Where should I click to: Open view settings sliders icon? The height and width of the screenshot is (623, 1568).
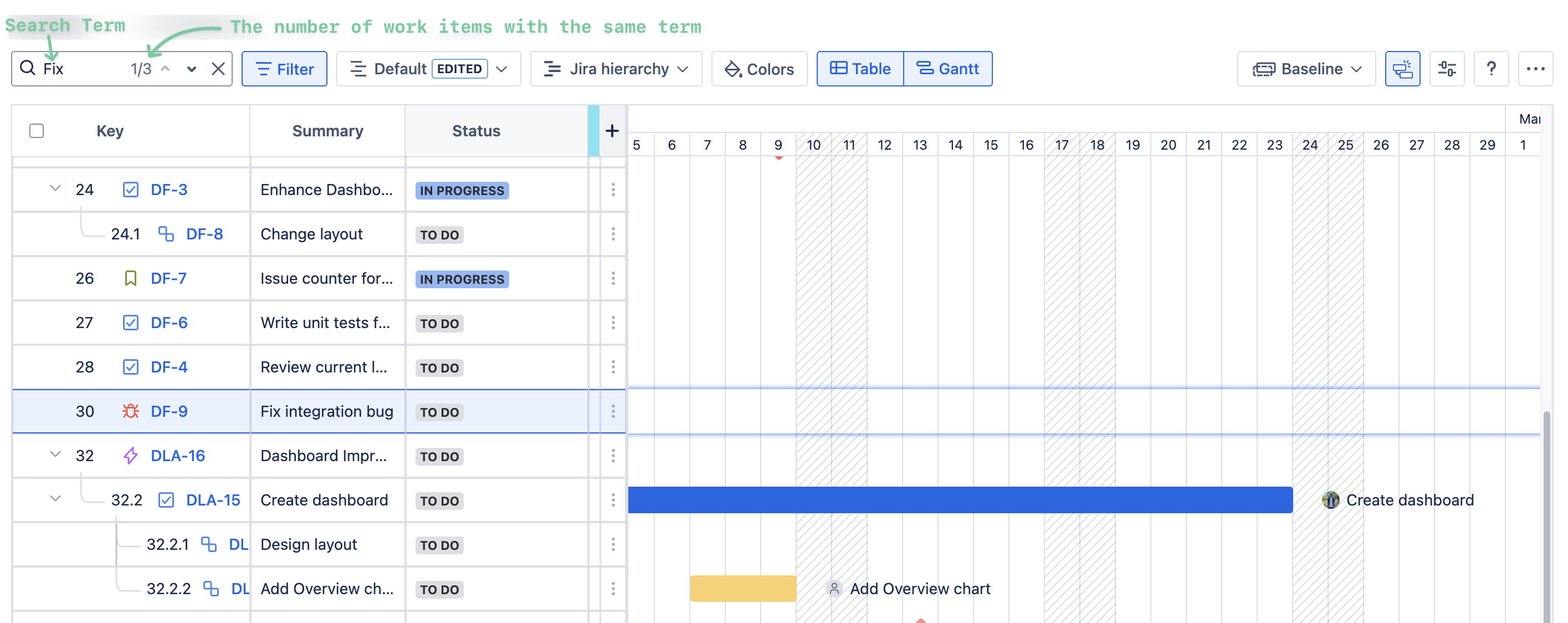tap(1447, 69)
